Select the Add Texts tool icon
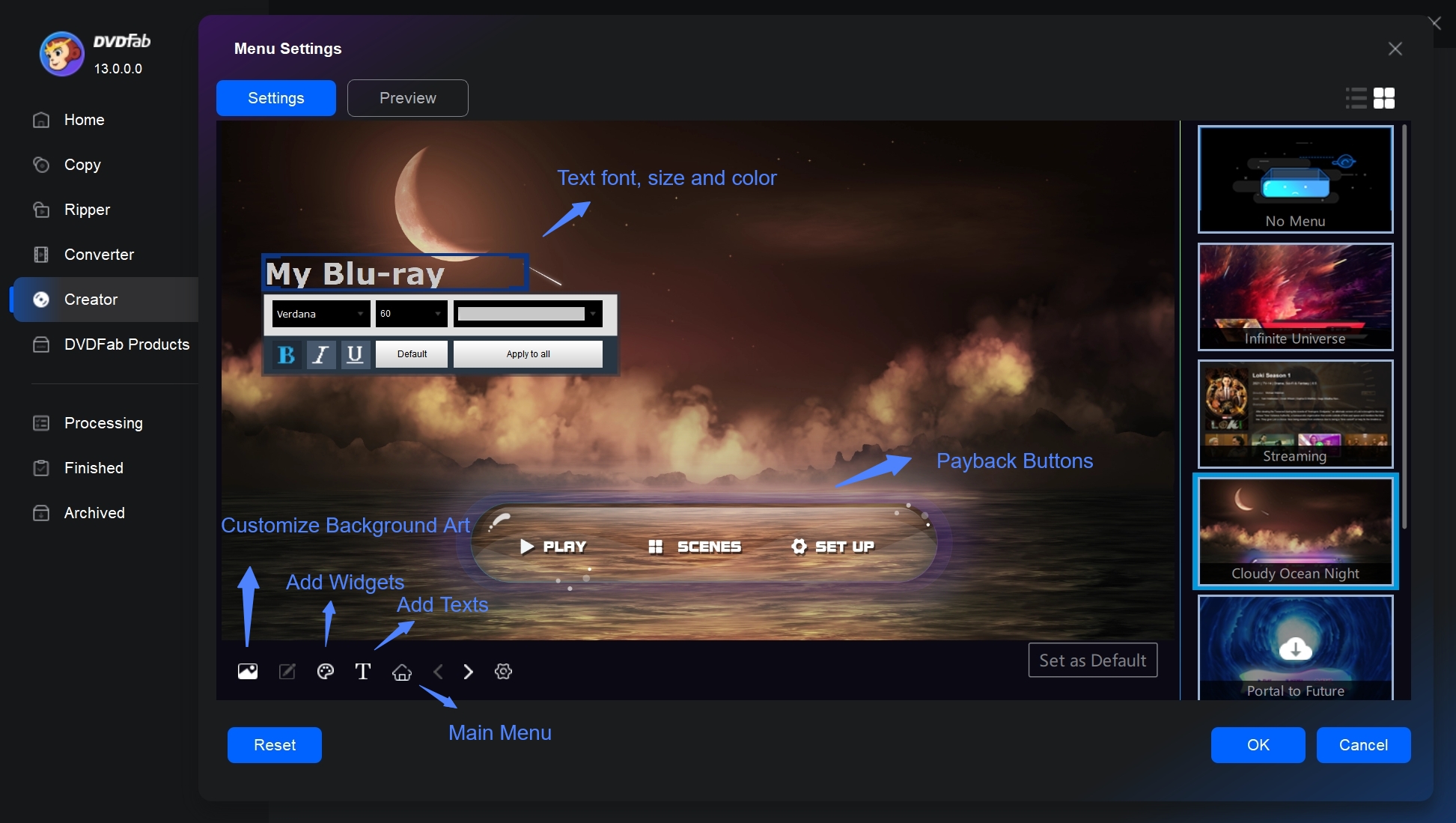This screenshot has width=1456, height=823. [x=362, y=671]
